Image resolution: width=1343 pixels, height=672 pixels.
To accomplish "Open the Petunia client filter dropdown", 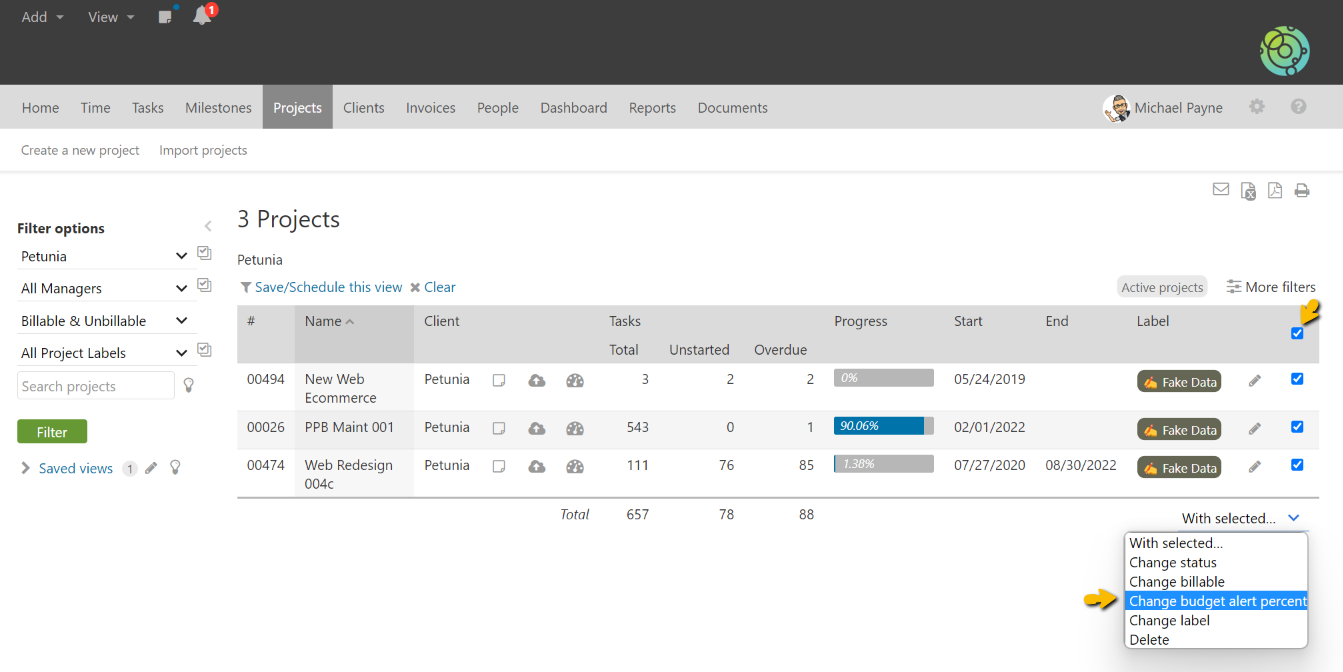I will (x=104, y=256).
